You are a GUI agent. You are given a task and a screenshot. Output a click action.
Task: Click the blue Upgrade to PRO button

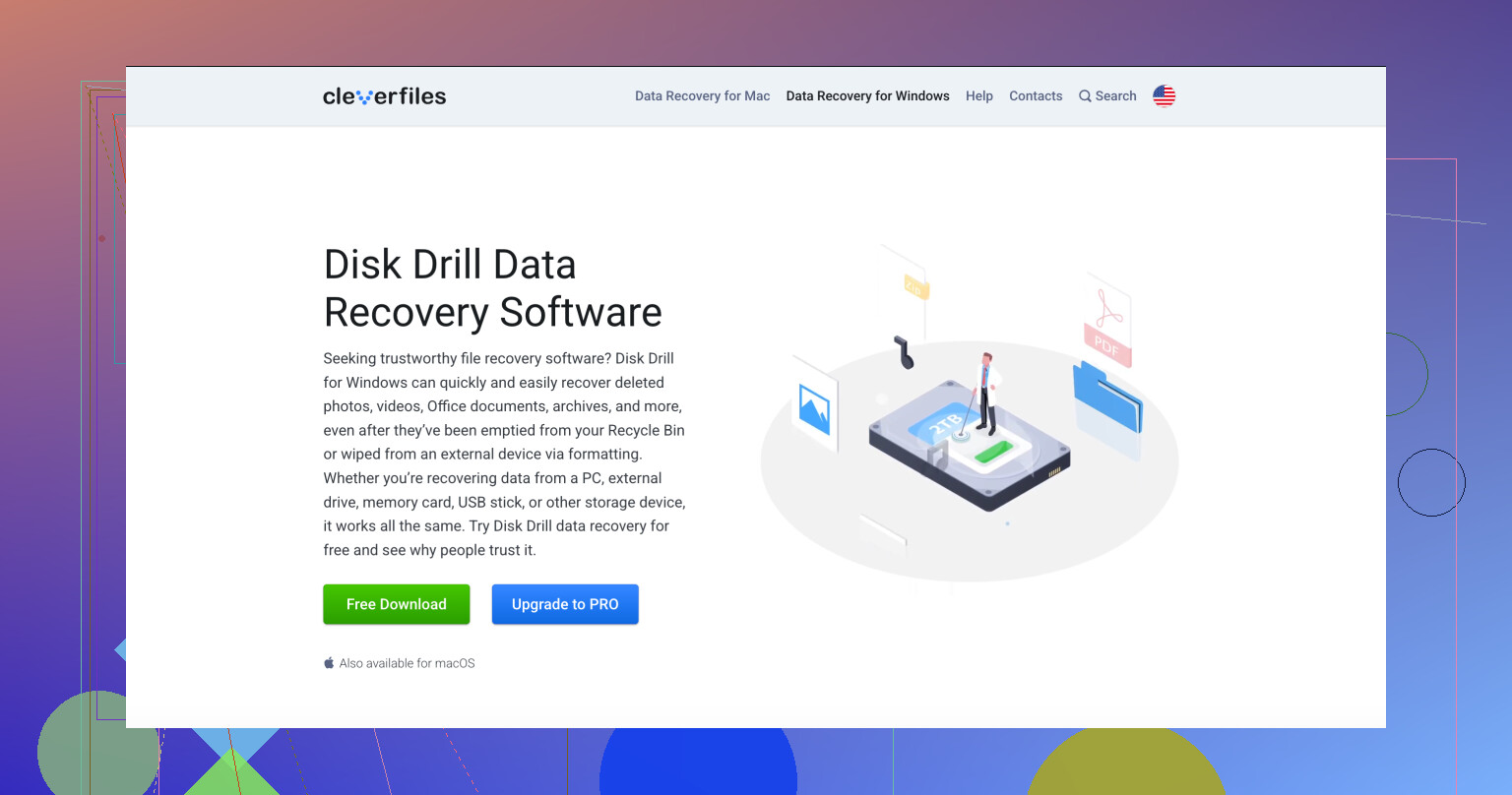[565, 604]
